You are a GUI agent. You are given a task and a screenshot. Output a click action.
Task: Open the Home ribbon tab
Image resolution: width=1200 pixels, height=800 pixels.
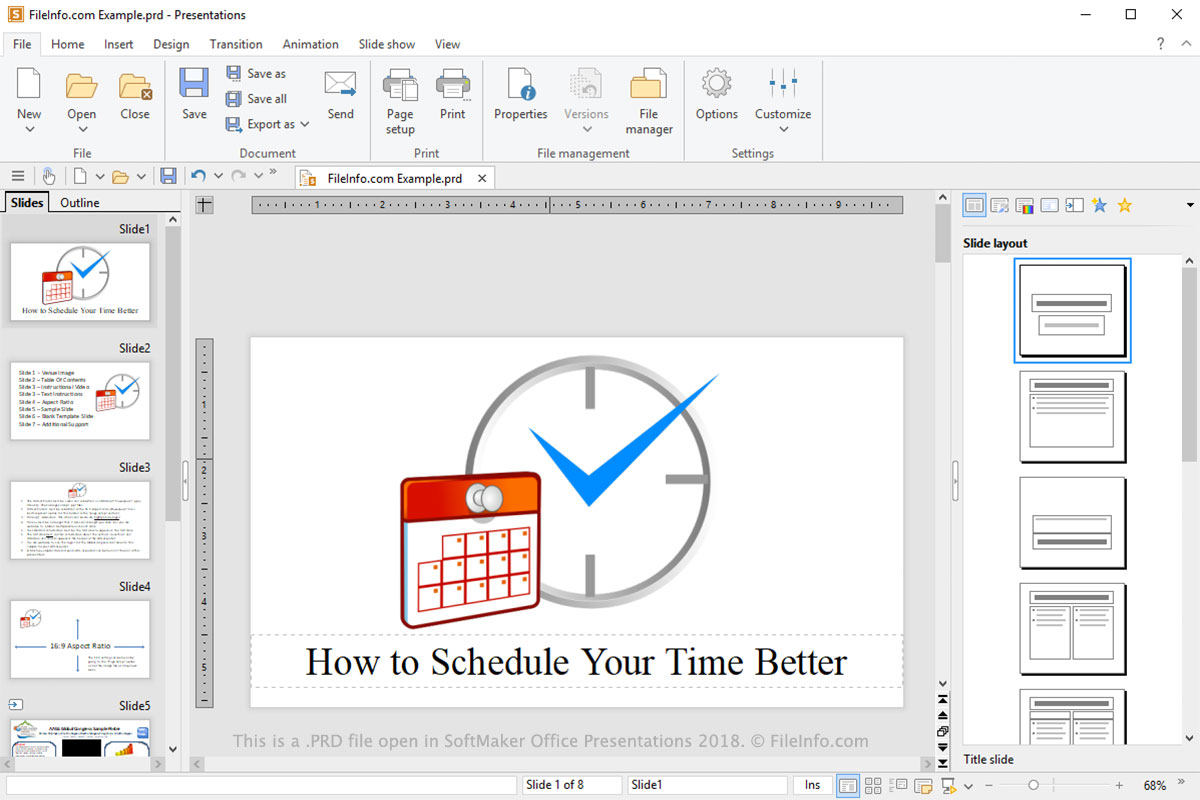coord(68,44)
